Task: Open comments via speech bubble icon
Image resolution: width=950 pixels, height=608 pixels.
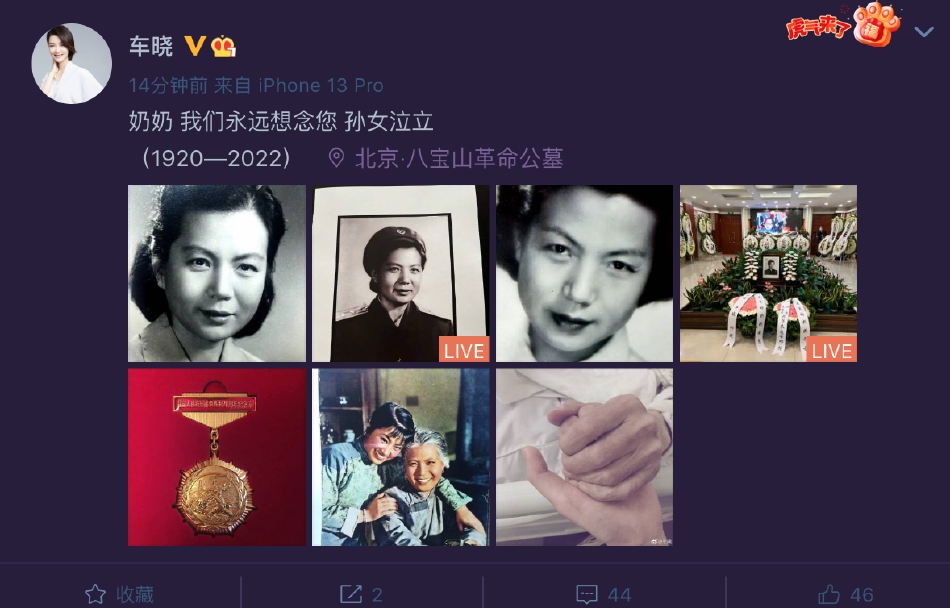Action: click(x=587, y=594)
